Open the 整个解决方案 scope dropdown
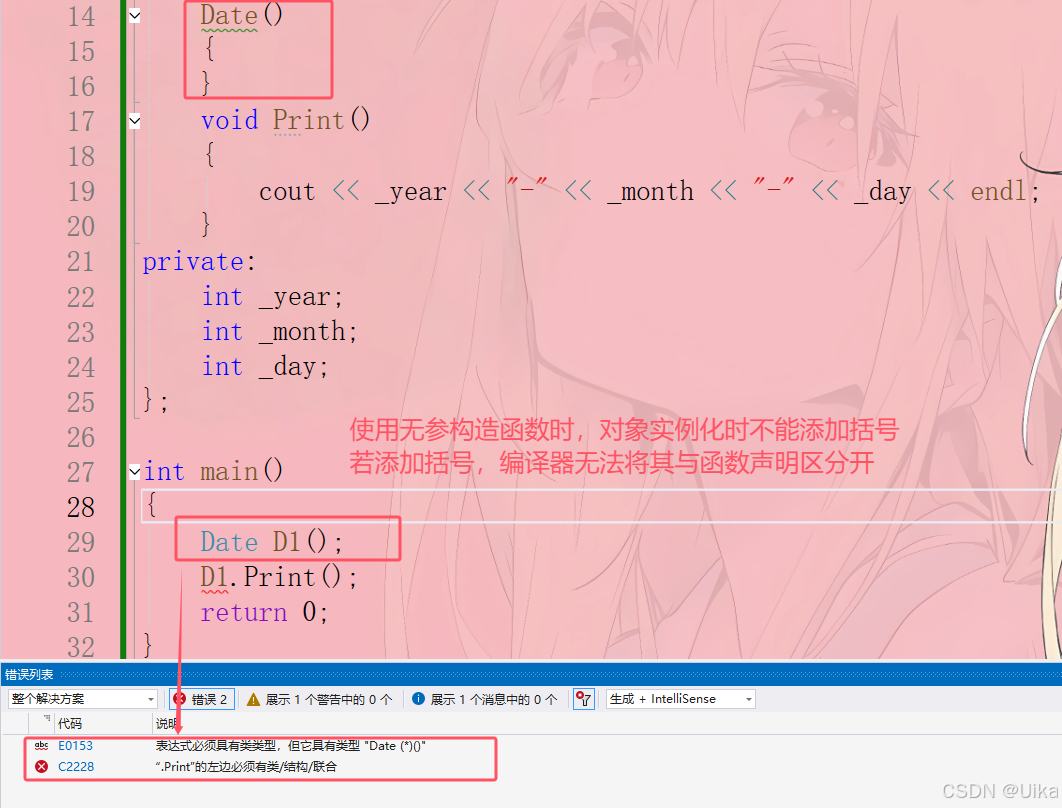Screen dimensions: 1062x808 pyautogui.click(x=83, y=698)
